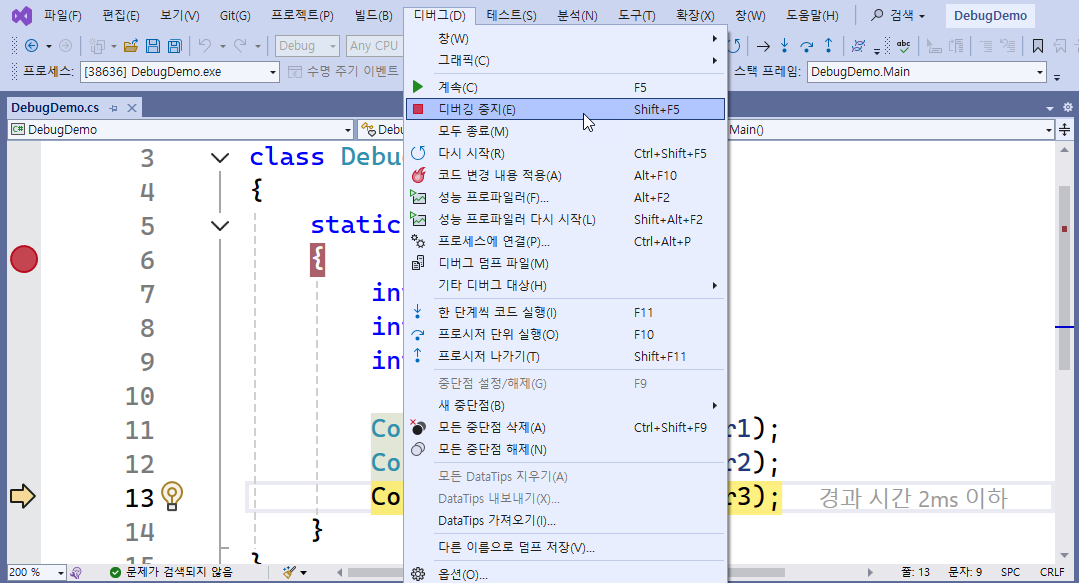The image size is (1079, 583).
Task: Select the Step Into toolbar icon
Action: coord(784,45)
